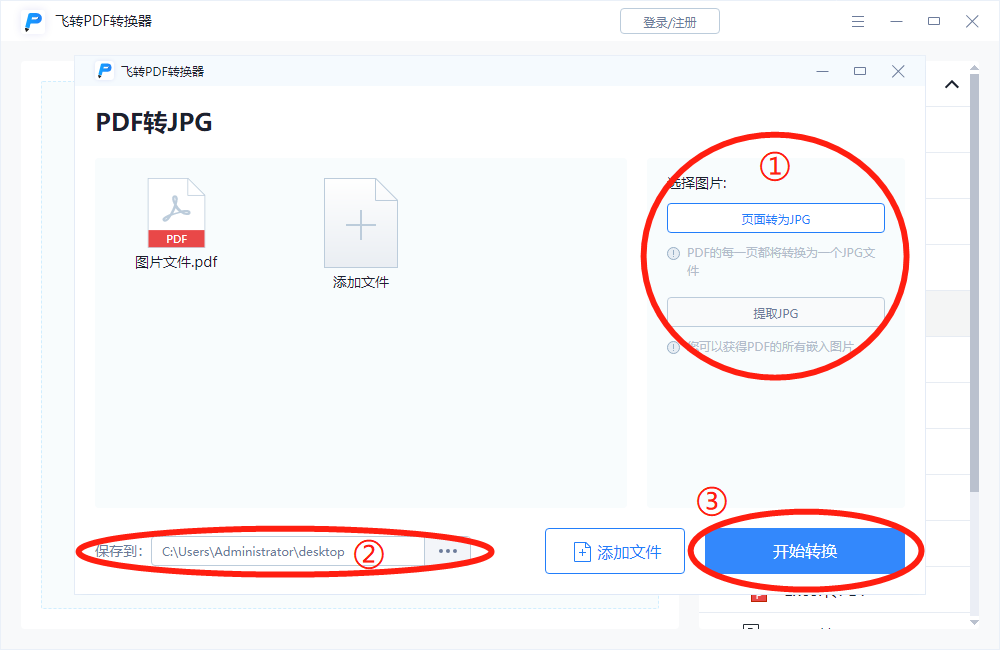Click 飞转PDF转换器 logo in main title bar

coord(33,22)
